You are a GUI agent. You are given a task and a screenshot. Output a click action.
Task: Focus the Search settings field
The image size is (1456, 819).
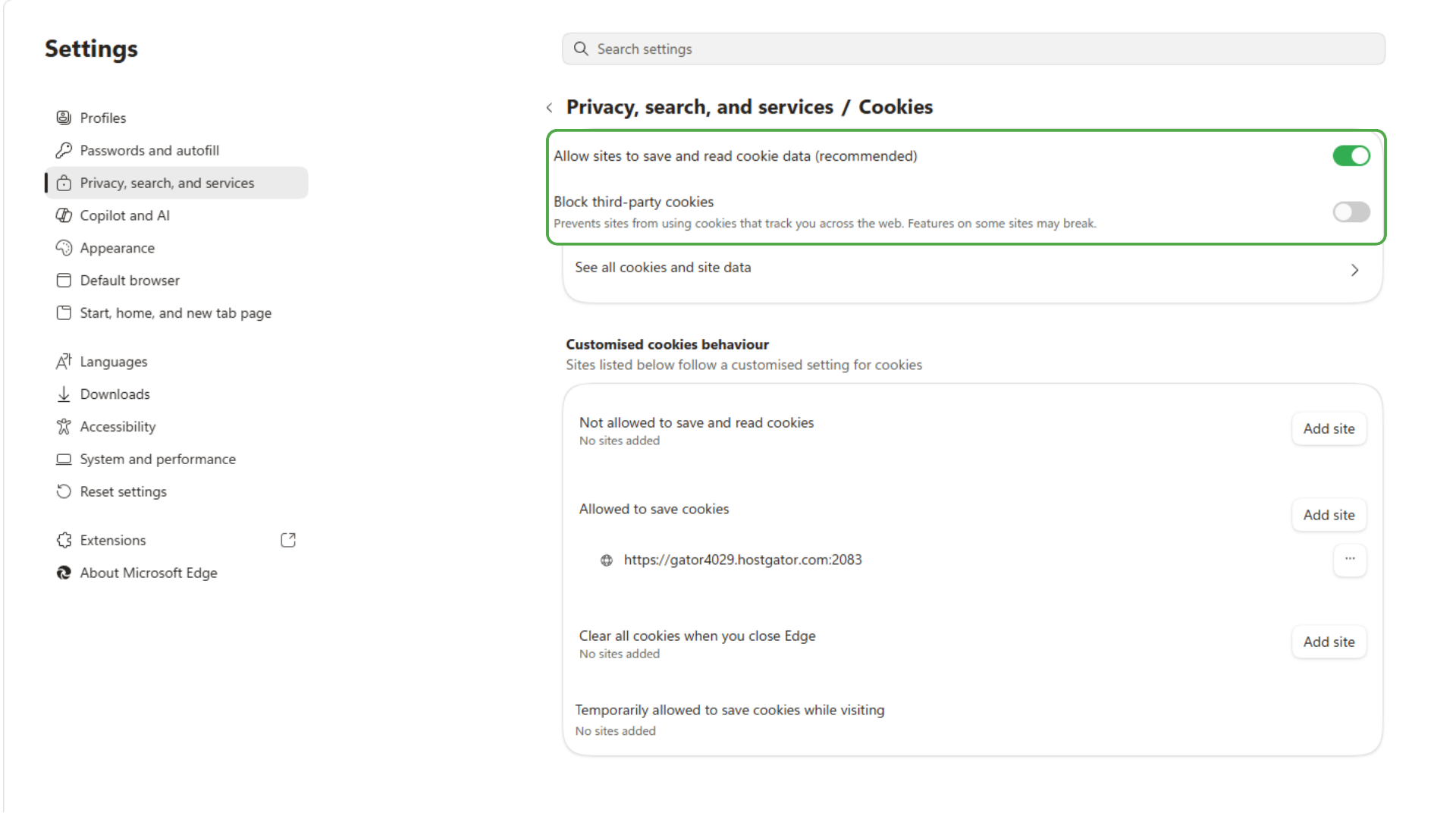tap(973, 49)
